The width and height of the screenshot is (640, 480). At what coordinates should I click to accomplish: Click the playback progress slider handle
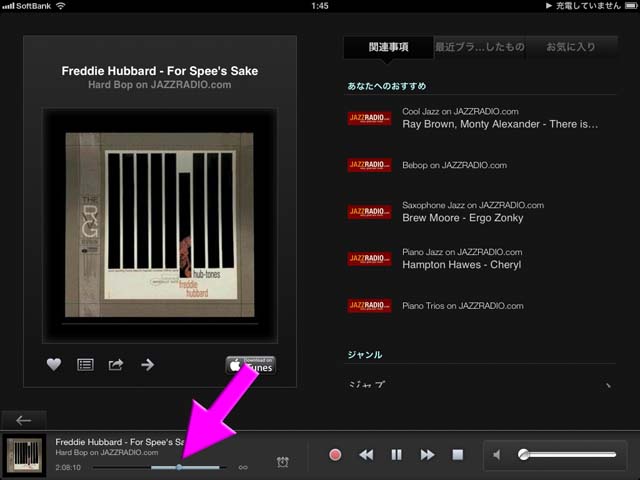(x=179, y=467)
